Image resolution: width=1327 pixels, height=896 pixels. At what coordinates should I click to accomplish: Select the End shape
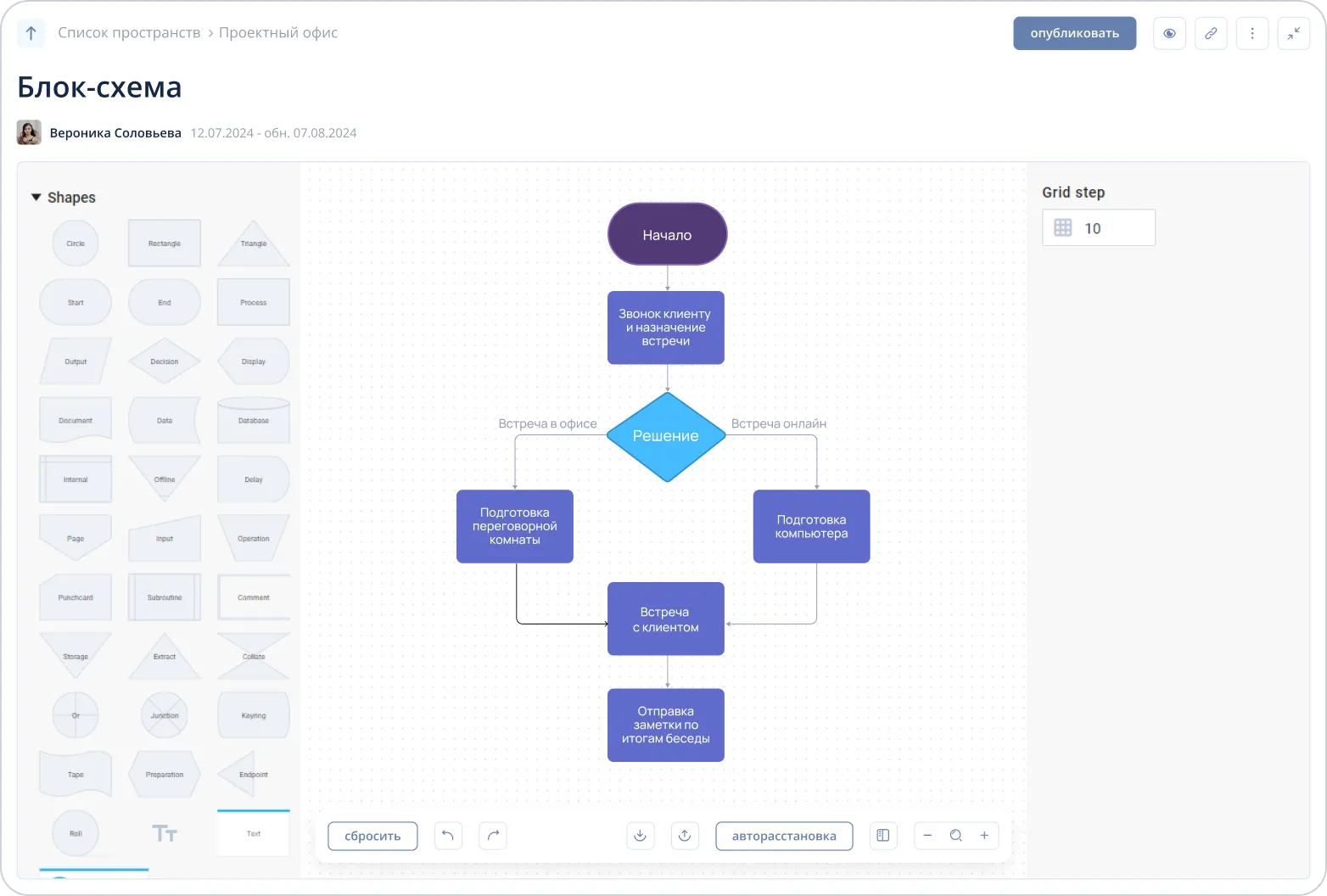165,302
